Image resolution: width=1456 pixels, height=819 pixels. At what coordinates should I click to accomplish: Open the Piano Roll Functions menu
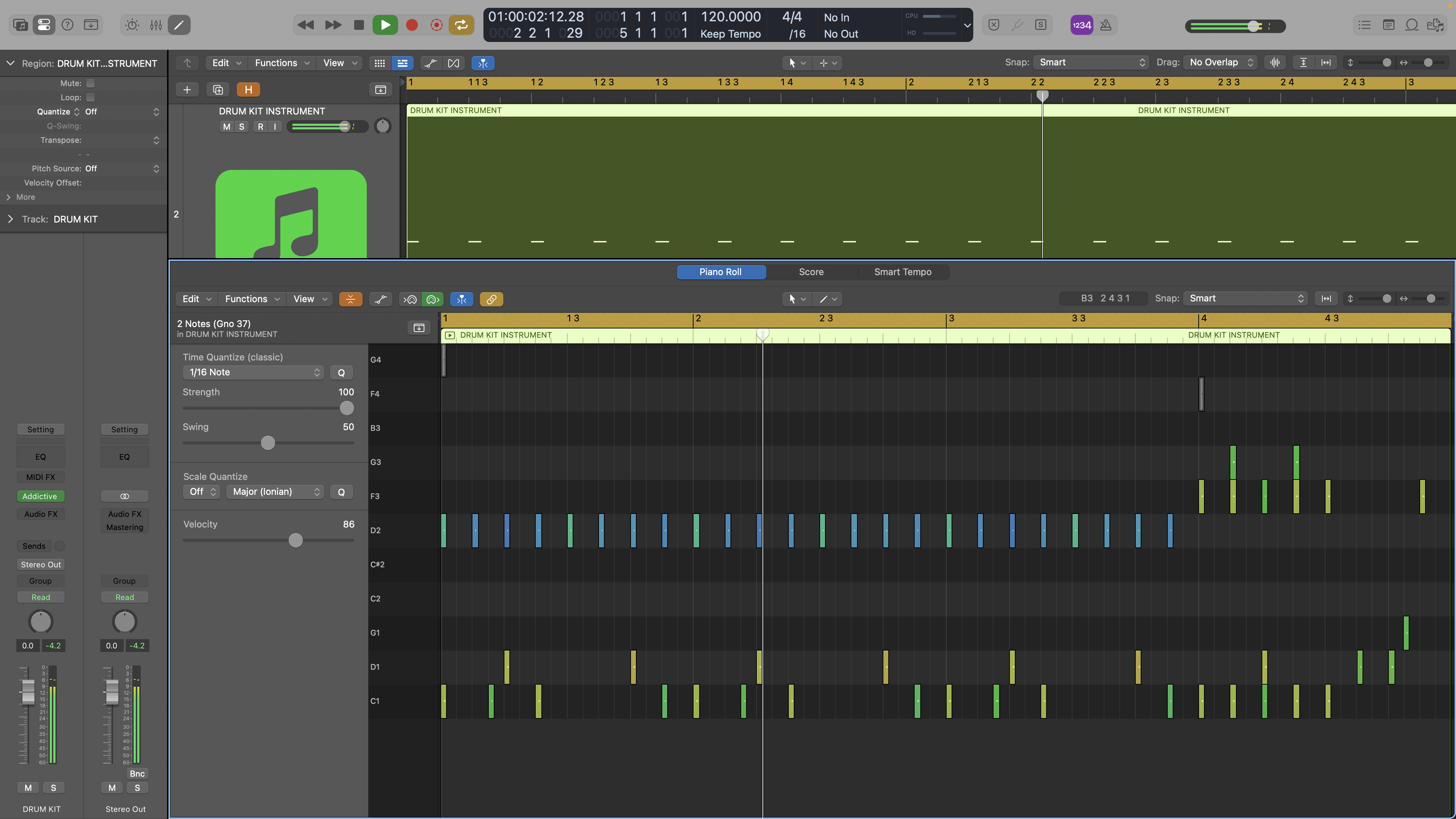coord(252,299)
